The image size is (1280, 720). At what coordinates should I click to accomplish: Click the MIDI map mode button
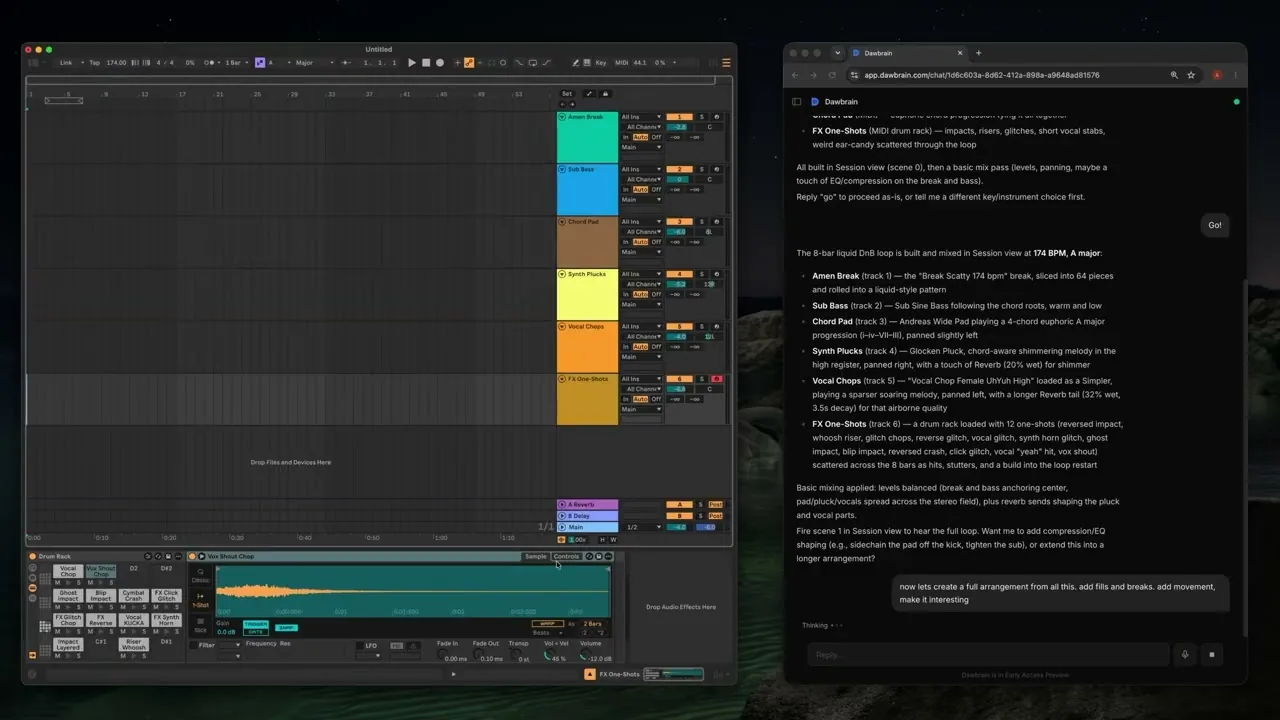click(x=622, y=62)
